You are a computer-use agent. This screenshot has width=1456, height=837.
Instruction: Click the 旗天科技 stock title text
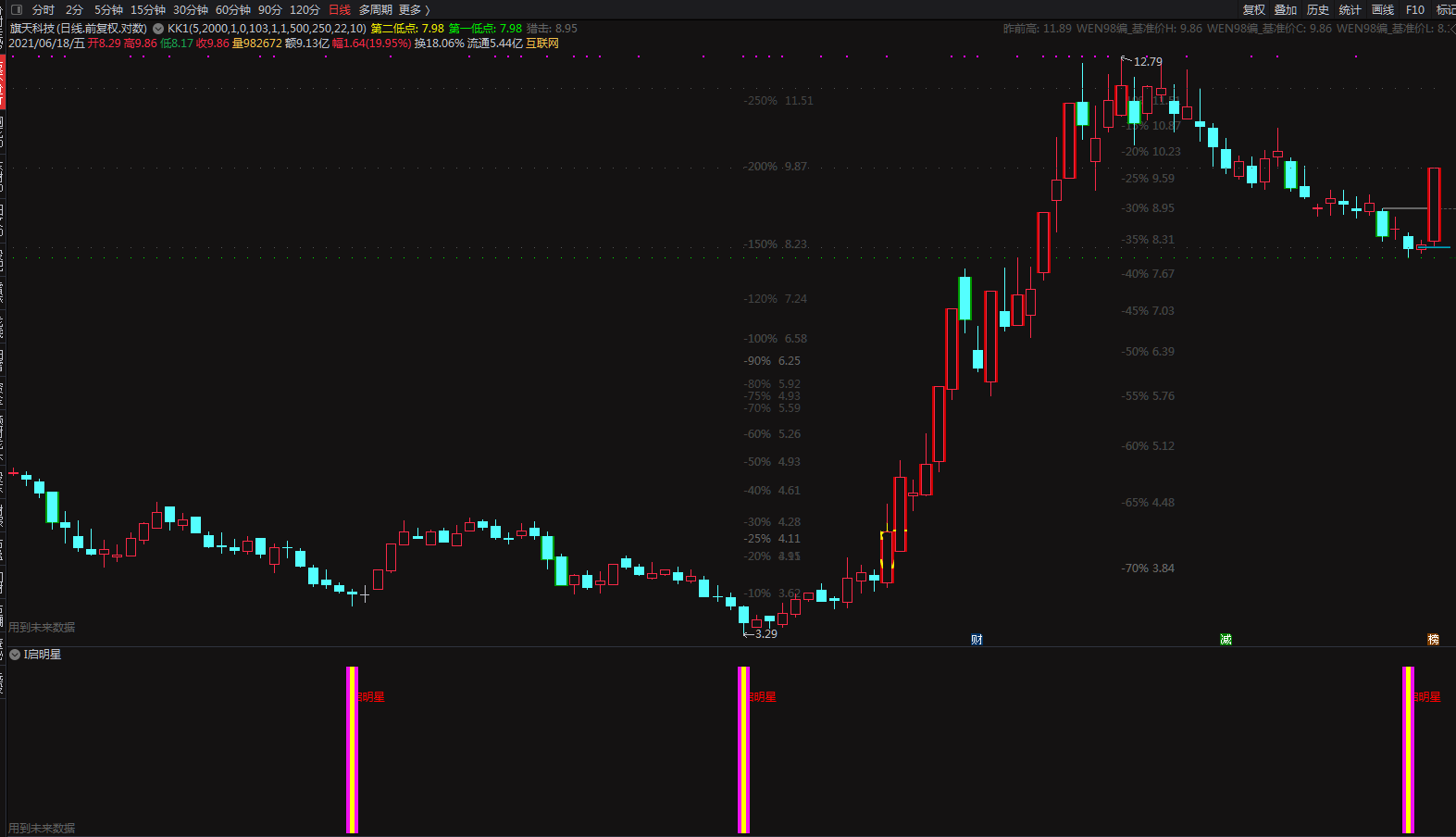click(79, 29)
